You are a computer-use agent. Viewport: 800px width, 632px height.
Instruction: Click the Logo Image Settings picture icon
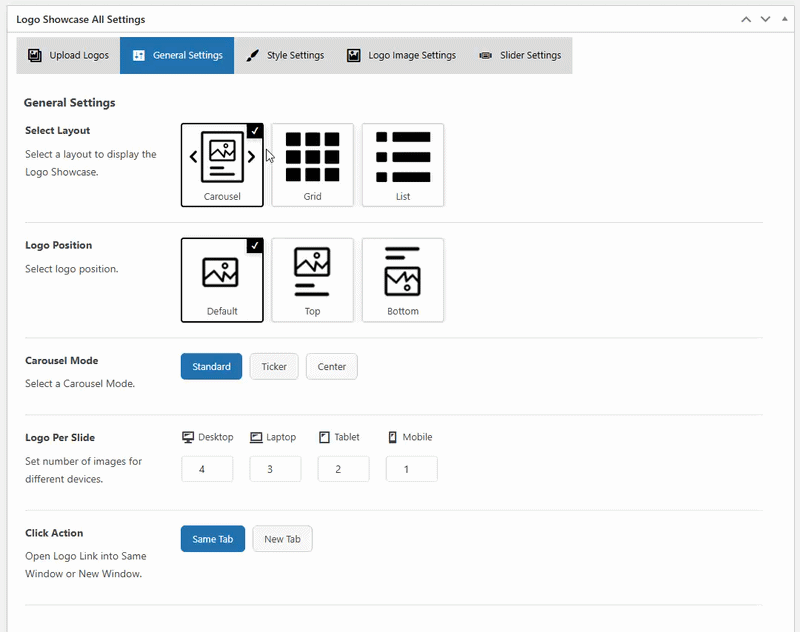point(354,55)
